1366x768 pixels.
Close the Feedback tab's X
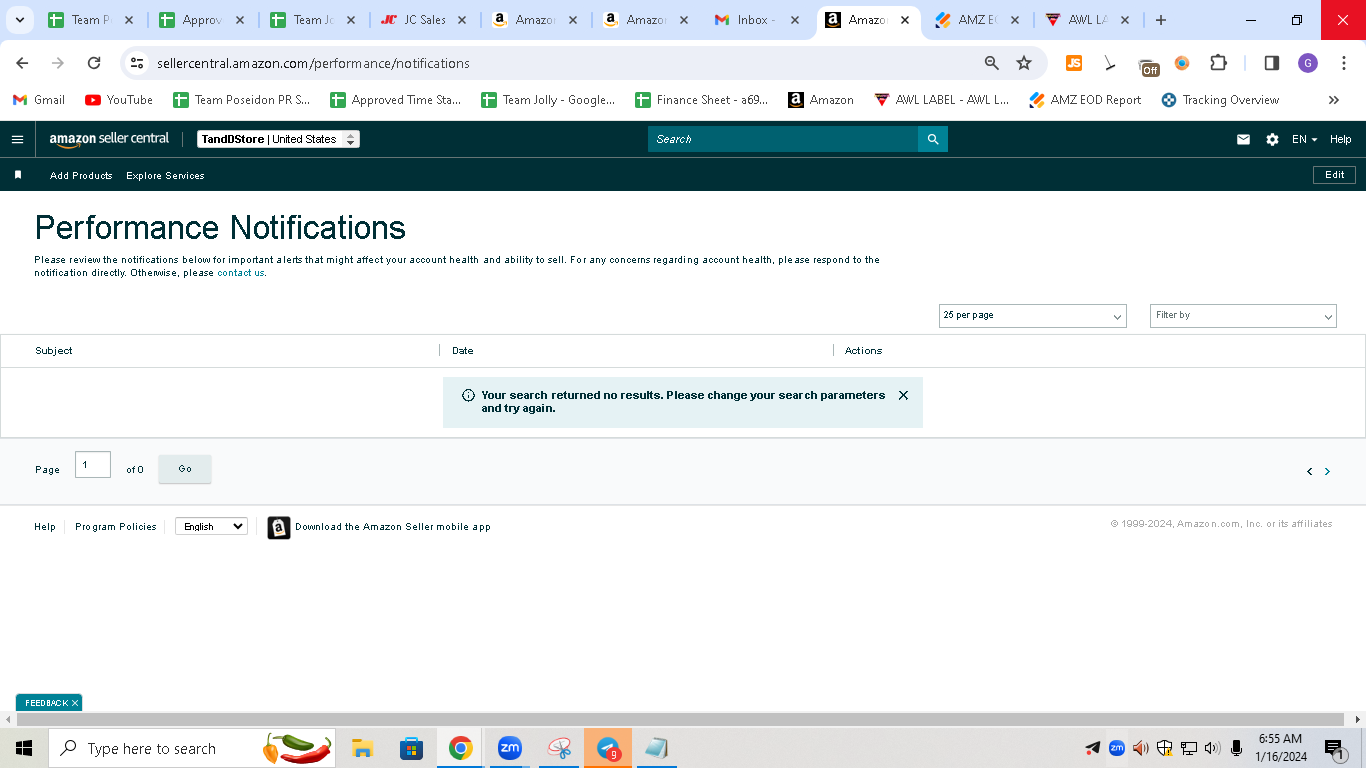click(x=75, y=703)
